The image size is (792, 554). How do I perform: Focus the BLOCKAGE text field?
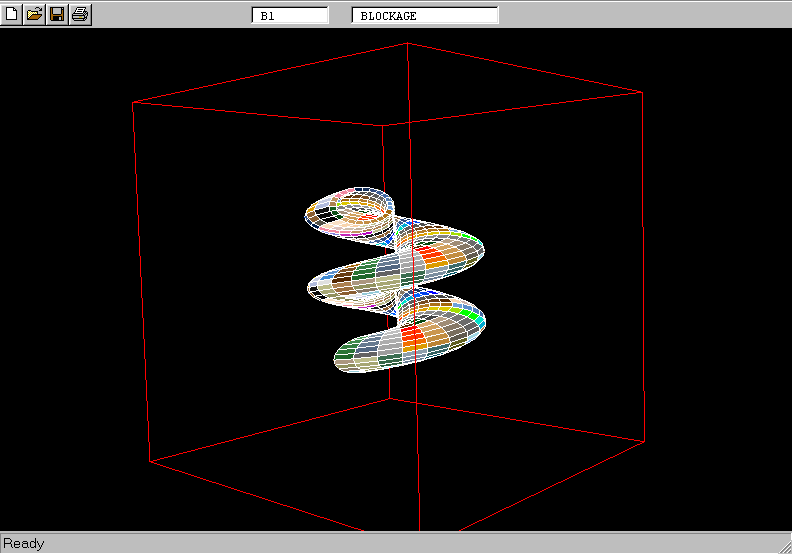tap(425, 15)
